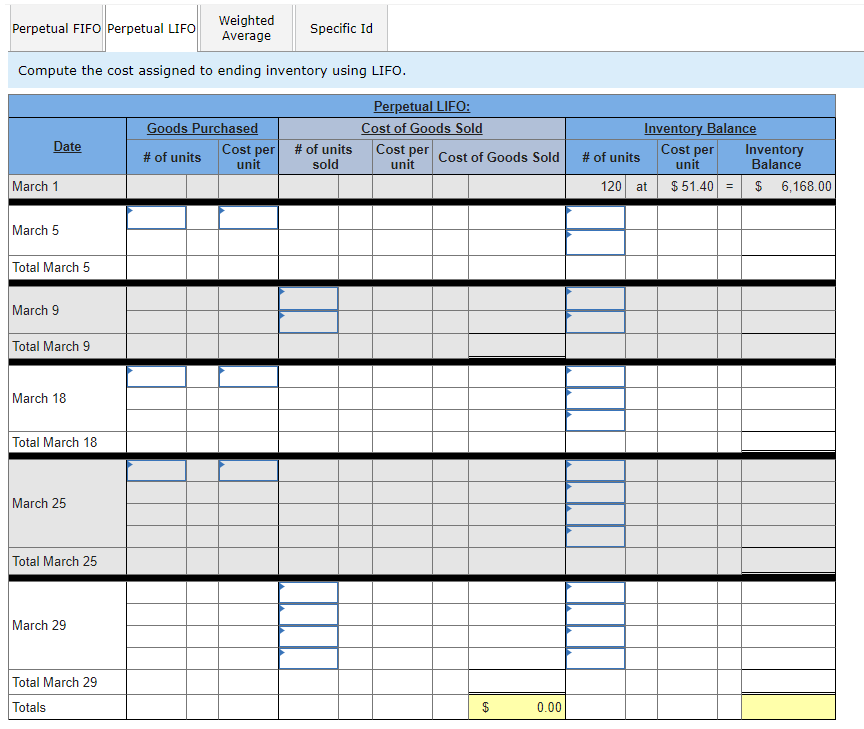
Task: Click the Total March 25 inventory balance cell
Action: pyautogui.click(x=788, y=561)
